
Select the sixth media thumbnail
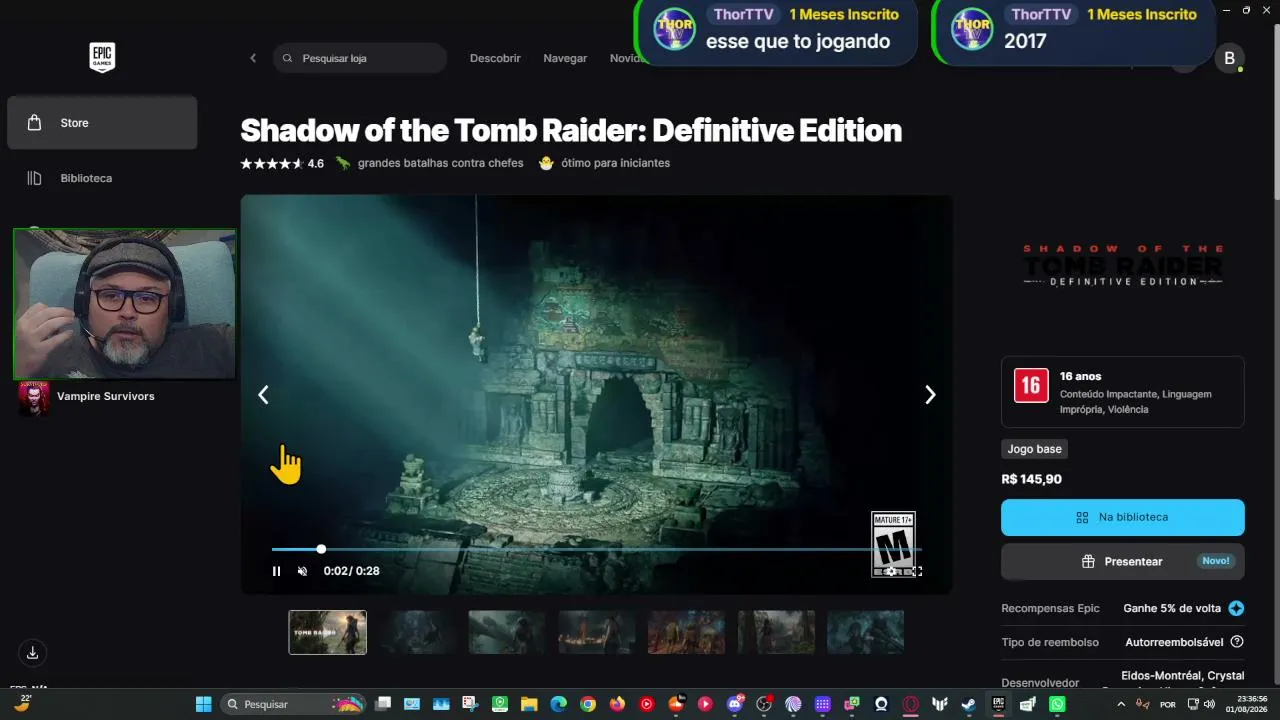(776, 632)
